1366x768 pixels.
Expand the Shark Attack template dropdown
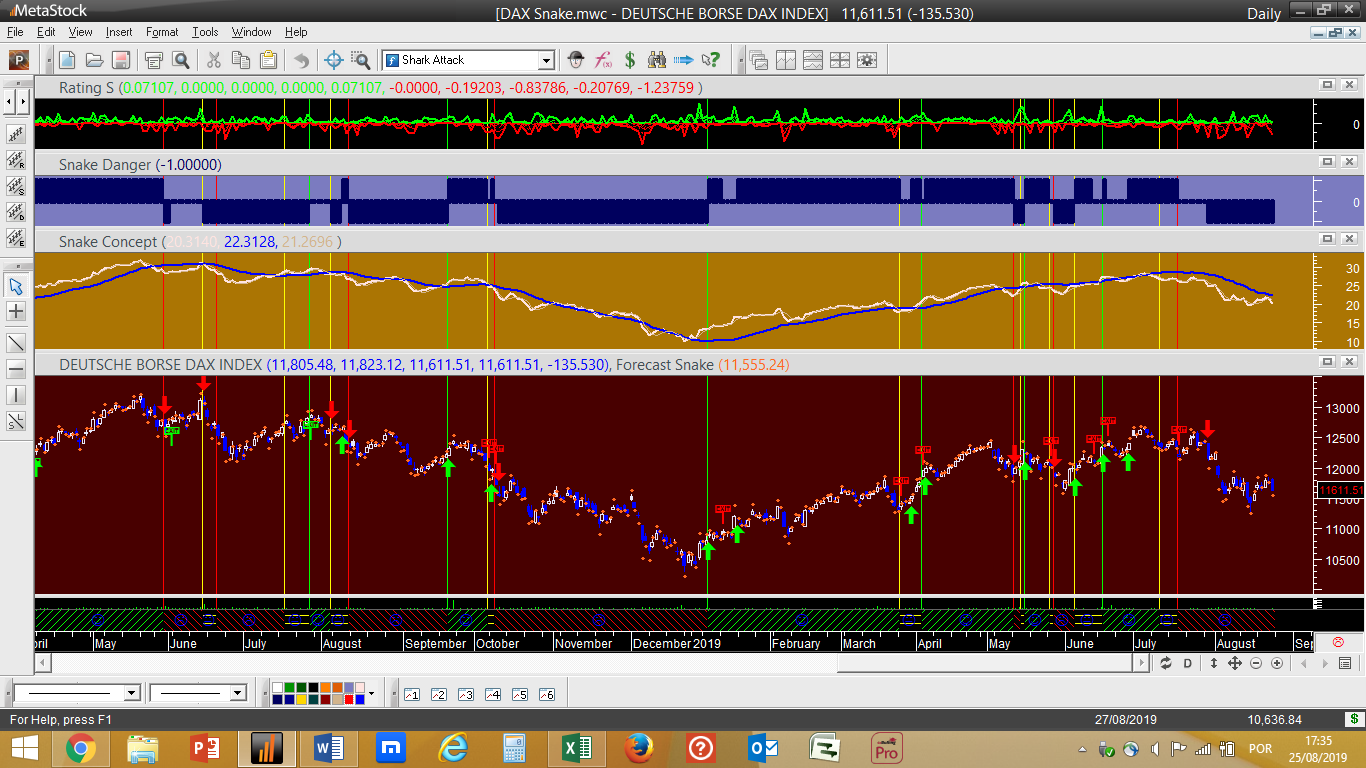click(546, 60)
